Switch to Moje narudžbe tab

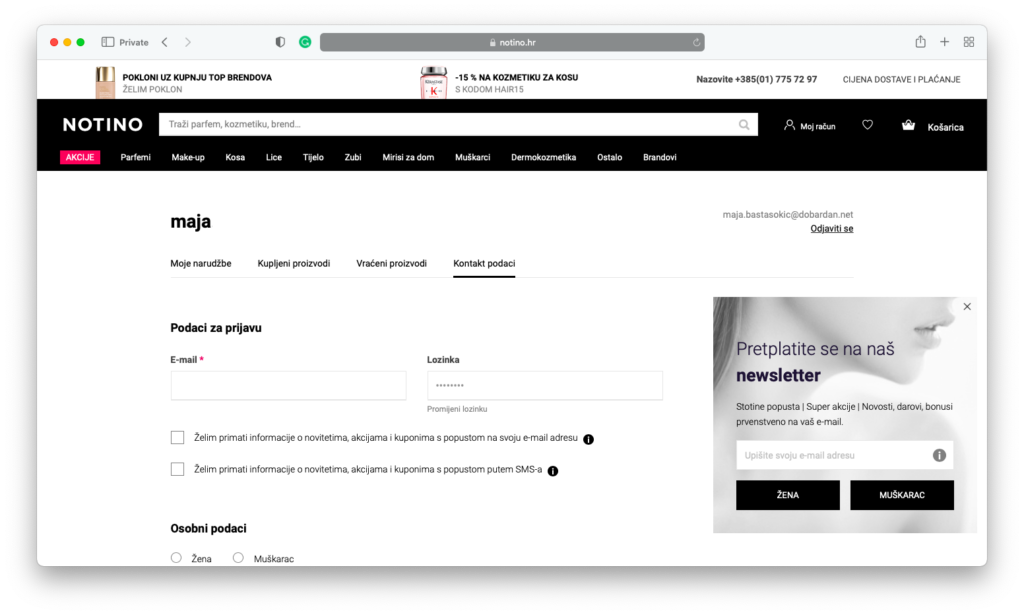[x=201, y=263]
